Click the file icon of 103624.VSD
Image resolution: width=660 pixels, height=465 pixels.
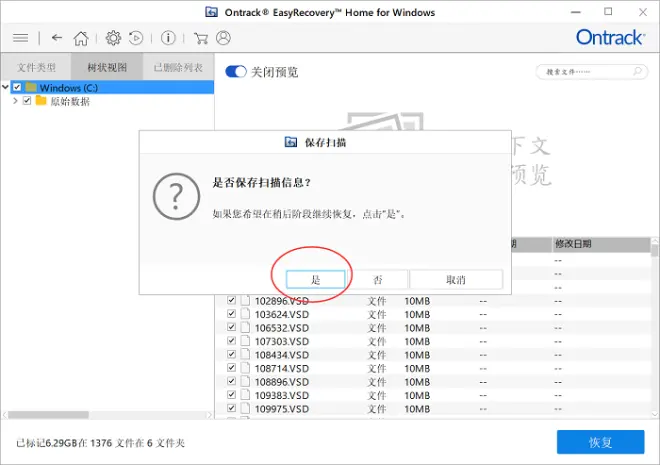tap(245, 314)
